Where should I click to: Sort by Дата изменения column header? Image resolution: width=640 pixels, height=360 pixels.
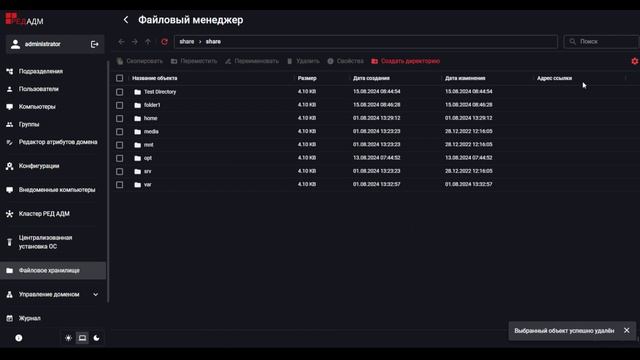pyautogui.click(x=465, y=78)
